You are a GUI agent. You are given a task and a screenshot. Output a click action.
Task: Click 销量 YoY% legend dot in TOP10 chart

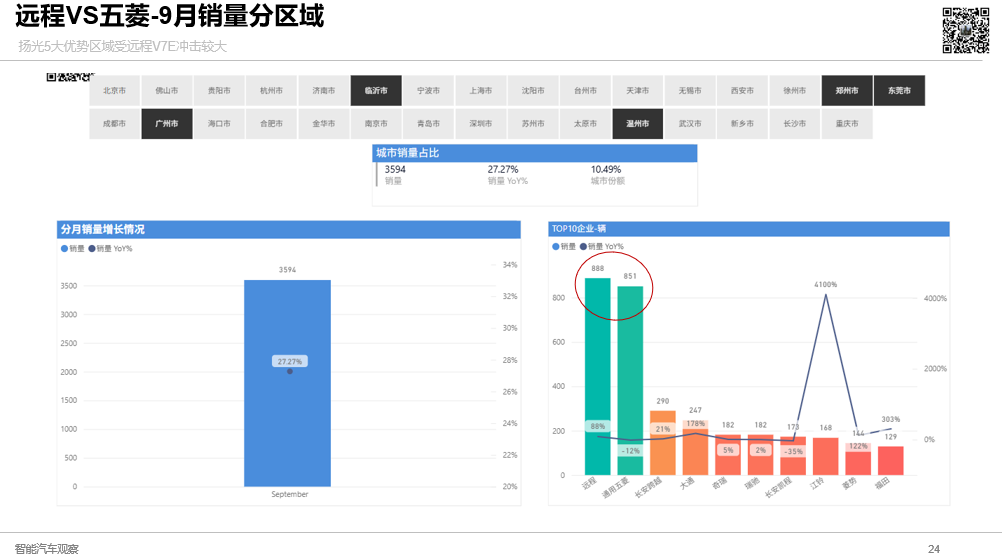click(583, 246)
